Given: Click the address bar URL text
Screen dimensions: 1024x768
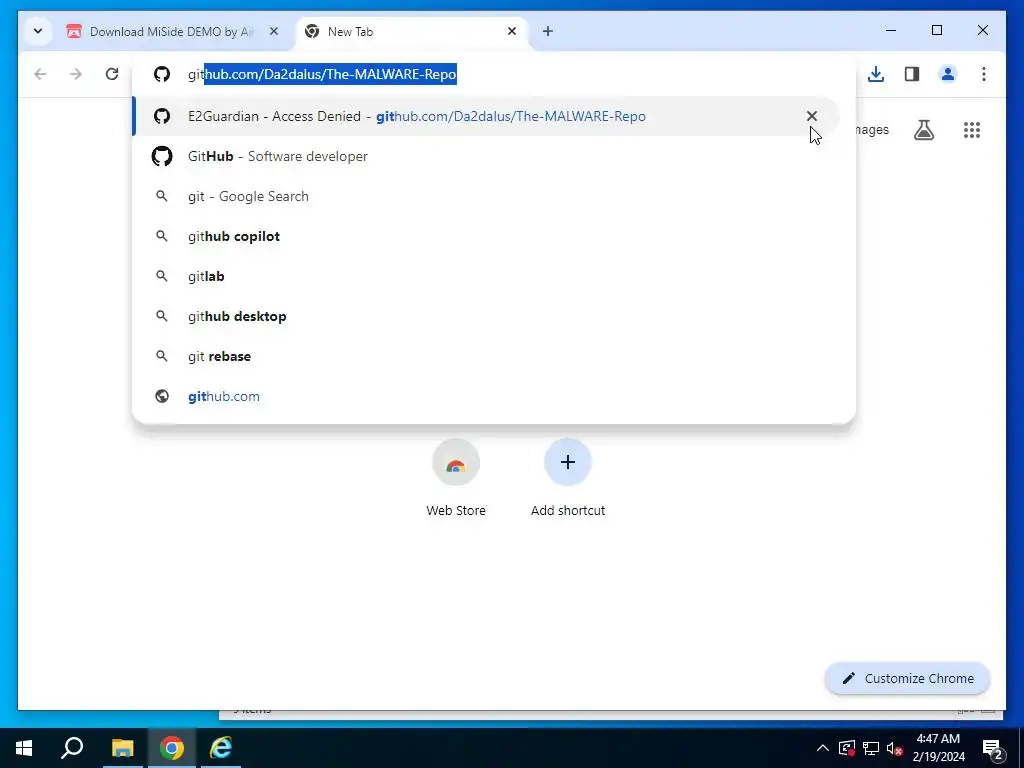Looking at the screenshot, I should [x=322, y=74].
